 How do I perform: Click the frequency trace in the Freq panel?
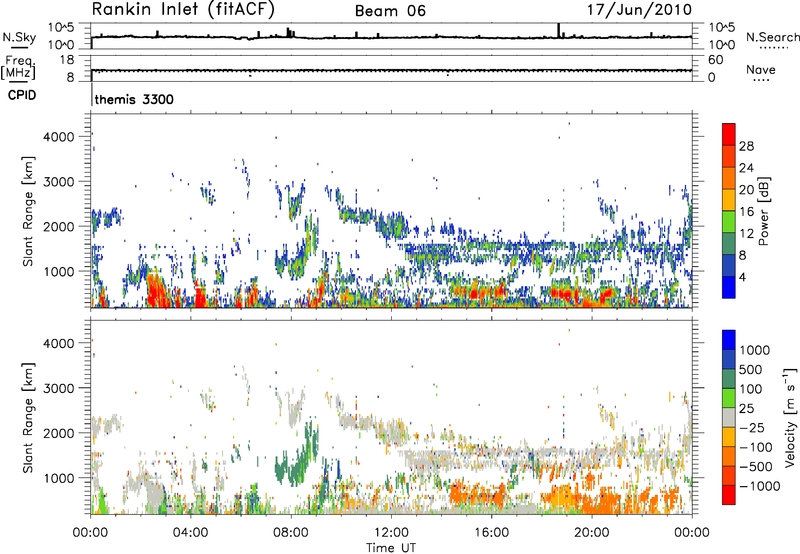391,70
